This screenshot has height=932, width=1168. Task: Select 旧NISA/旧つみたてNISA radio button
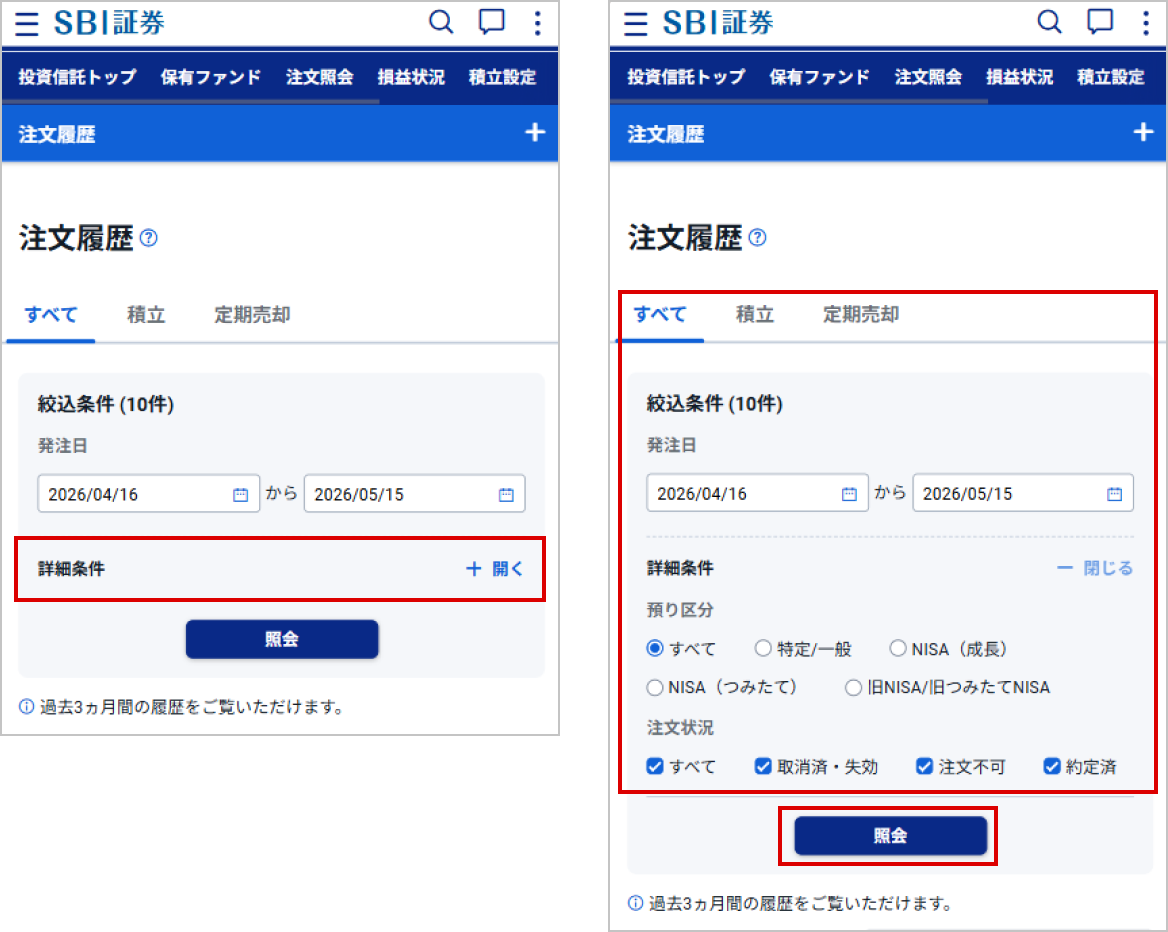[x=854, y=687]
